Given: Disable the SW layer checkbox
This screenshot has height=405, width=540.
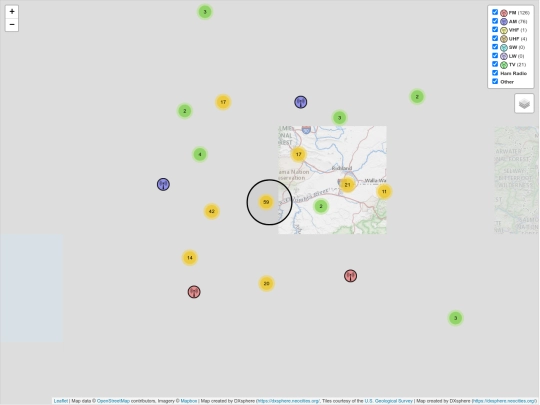Looking at the screenshot, I should [495, 47].
